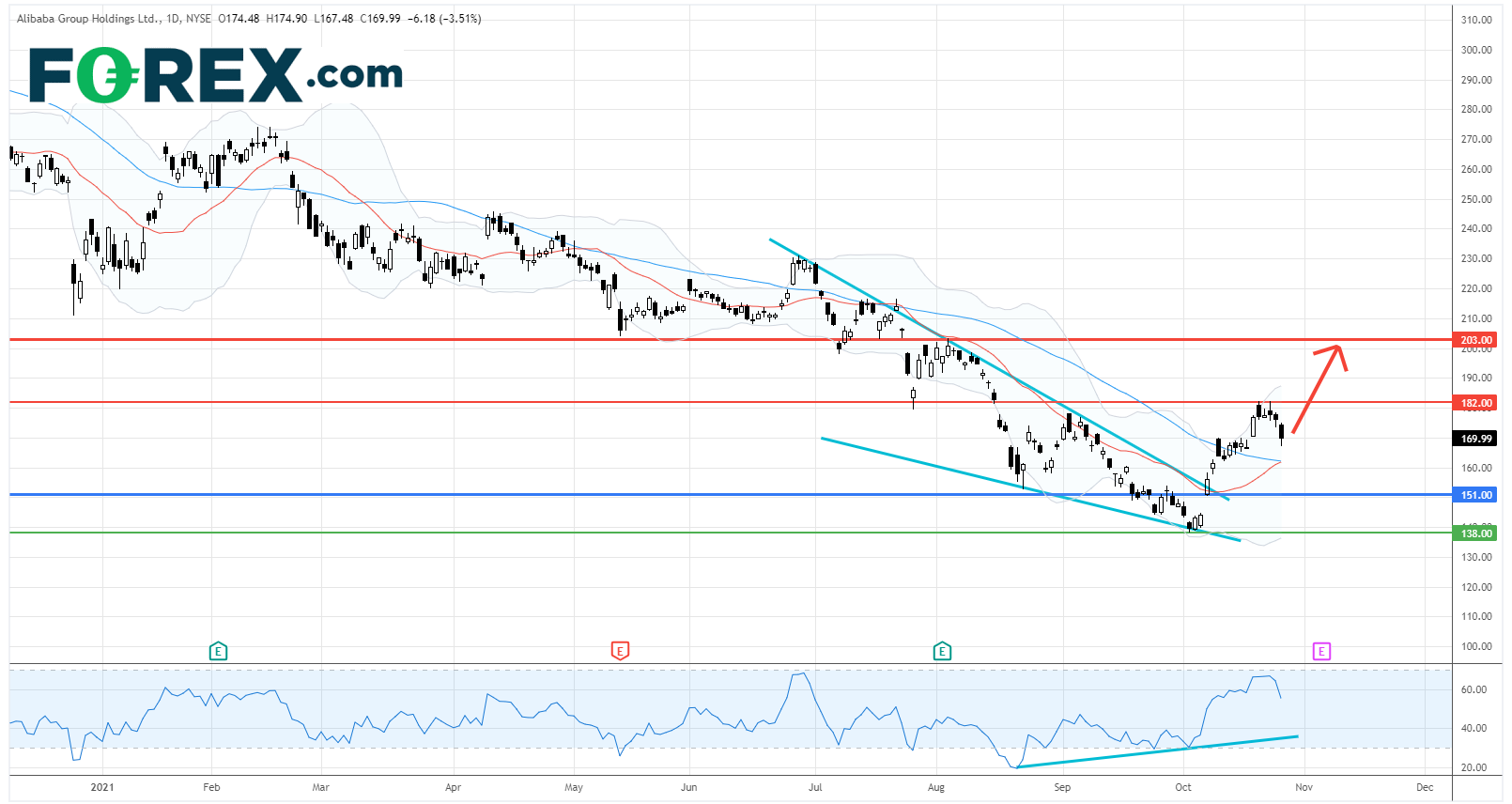
Task: Click the red 203.00 price label
Action: pos(1475,340)
